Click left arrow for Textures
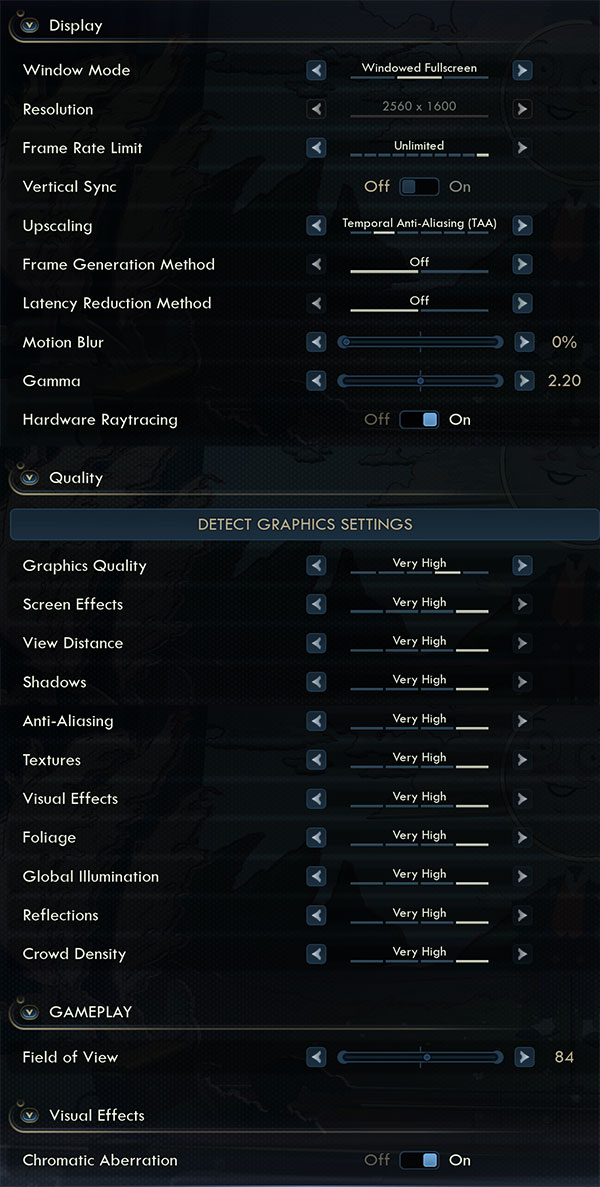This screenshot has height=1187, width=600. [x=317, y=761]
